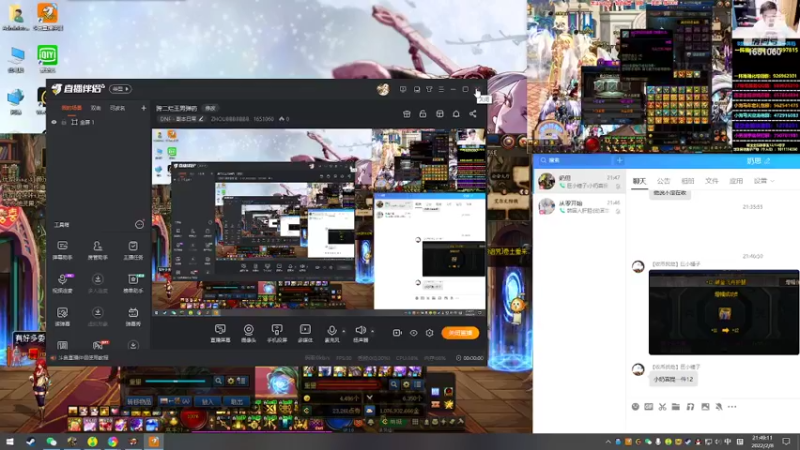Click the 扬声器 speaker icon
Image resolution: width=800 pixels, height=450 pixels.
pyautogui.click(x=360, y=331)
